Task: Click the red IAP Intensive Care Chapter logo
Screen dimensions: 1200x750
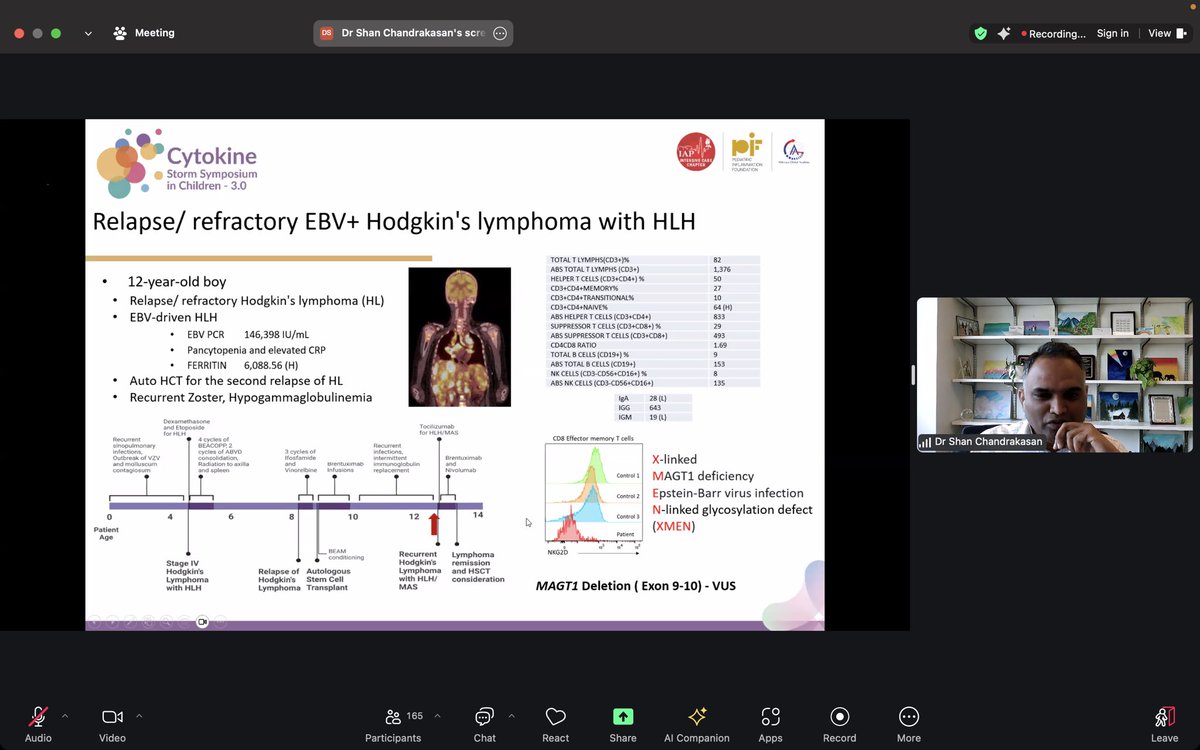Action: point(696,151)
